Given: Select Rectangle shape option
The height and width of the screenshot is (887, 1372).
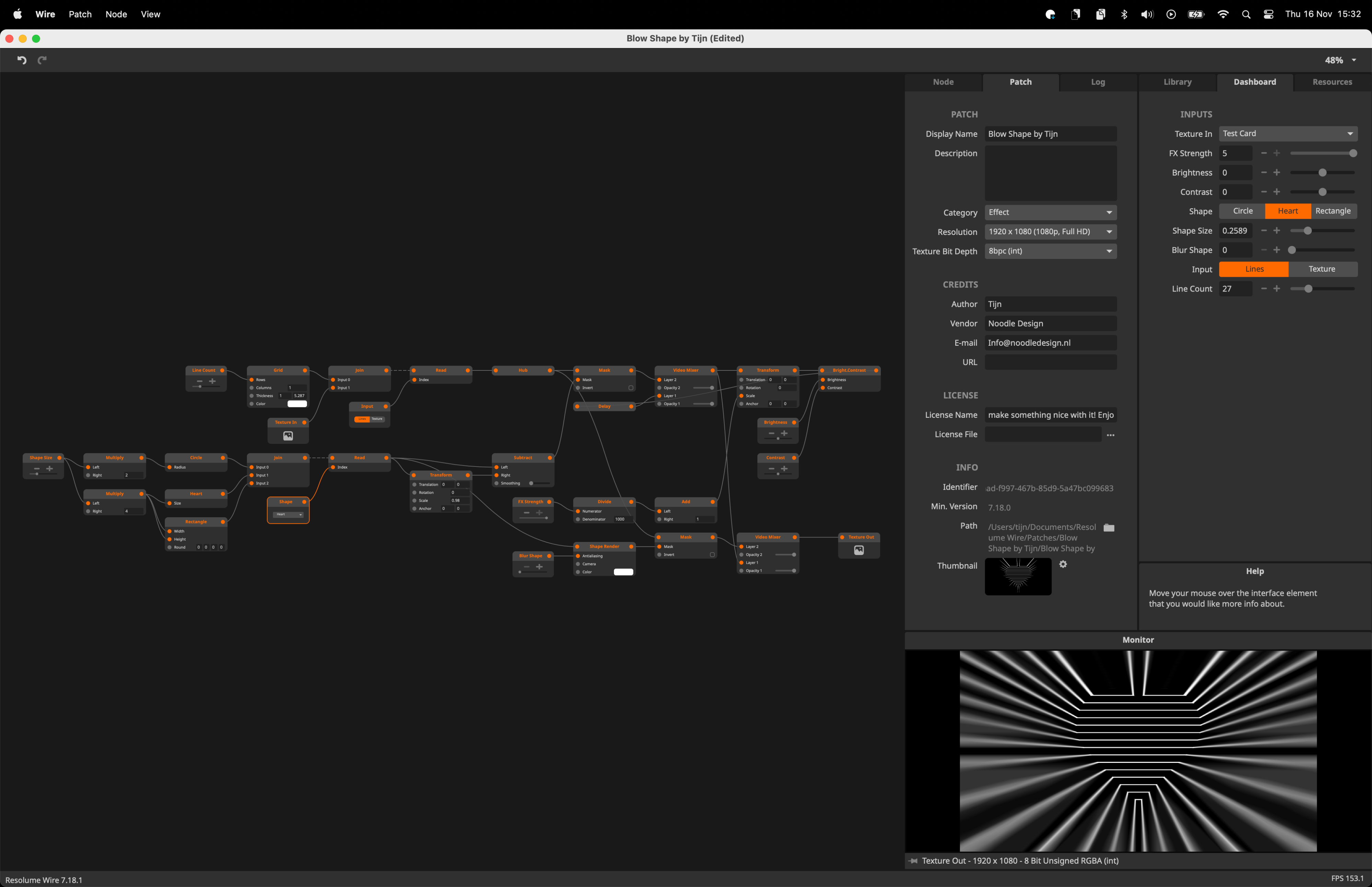Looking at the screenshot, I should tap(1333, 211).
